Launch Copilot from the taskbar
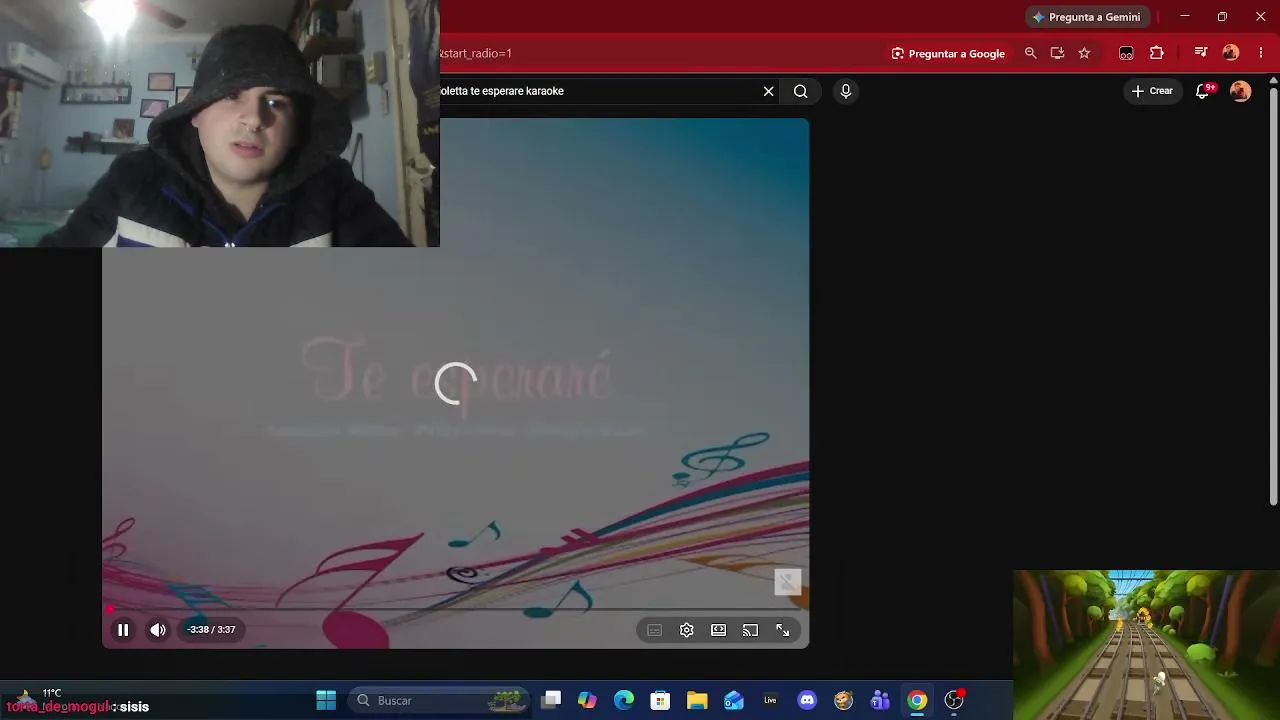Screen dimensions: 1280x720 coord(587,700)
